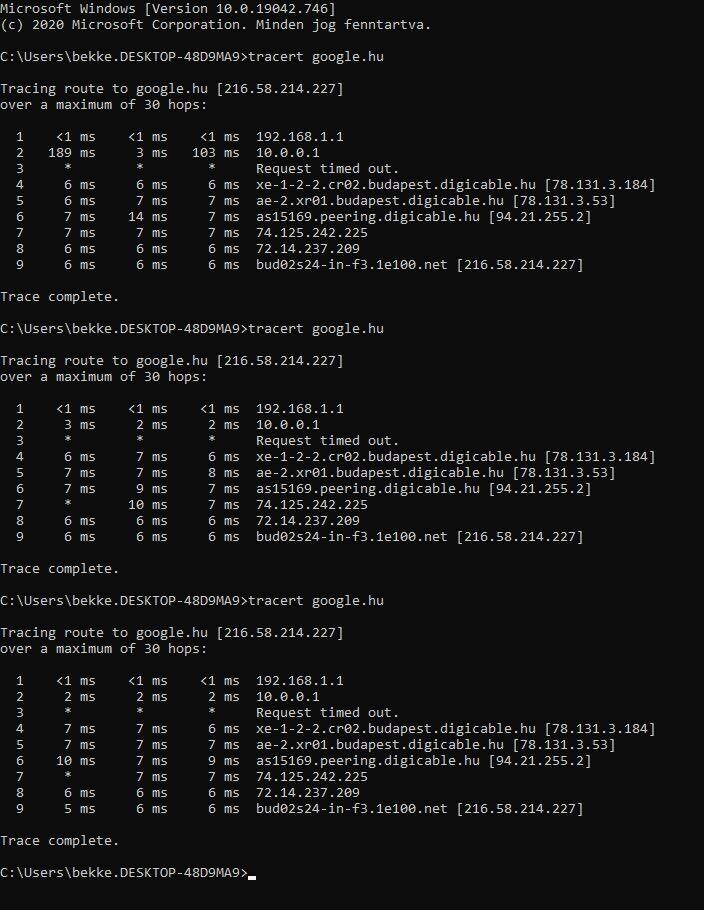Click 10.0.0.1 in the third trace
This screenshot has height=910, width=704.
(x=287, y=697)
